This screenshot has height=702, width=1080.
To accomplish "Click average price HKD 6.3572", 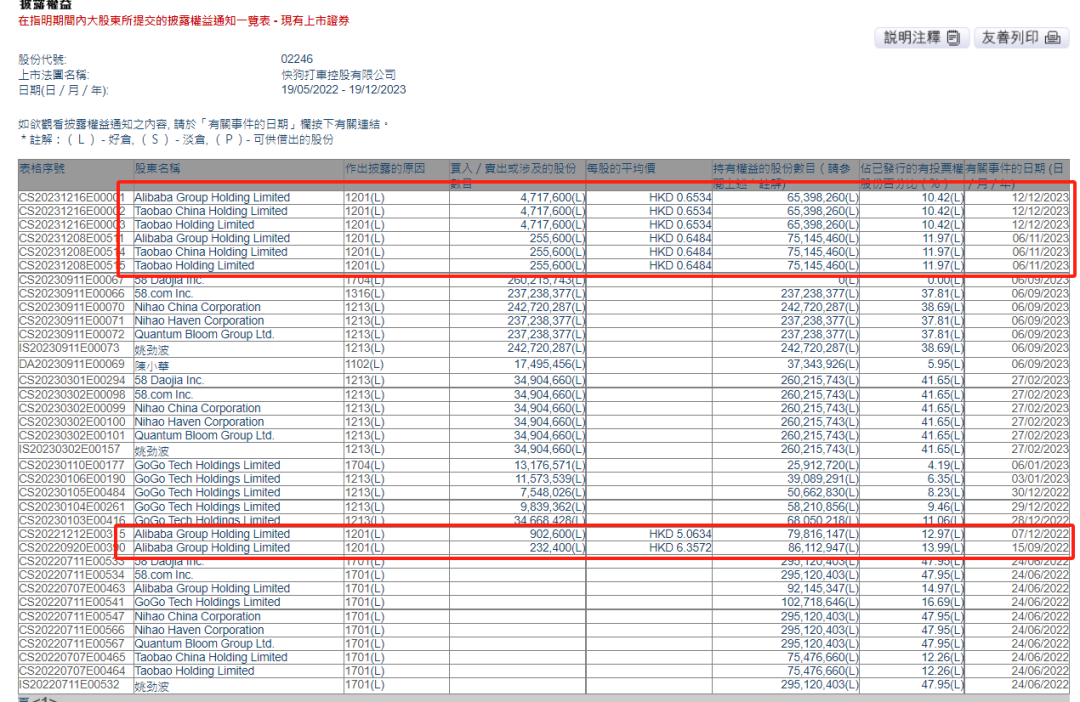I will click(680, 548).
